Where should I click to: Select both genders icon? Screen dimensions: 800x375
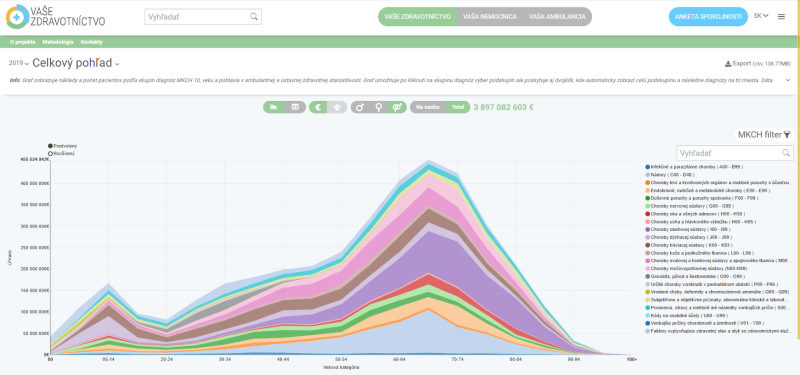click(x=397, y=107)
